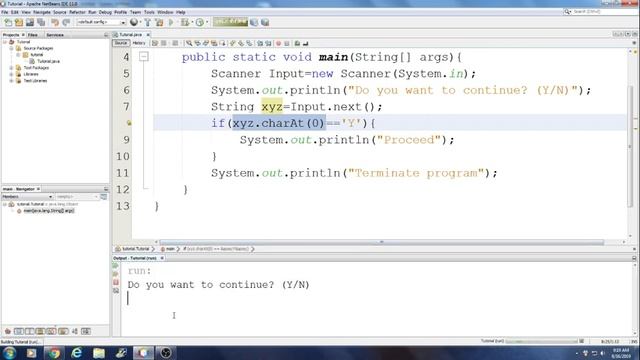Click the editor vertical scrollbar
This screenshot has width=640, height=360.
click(x=631, y=147)
